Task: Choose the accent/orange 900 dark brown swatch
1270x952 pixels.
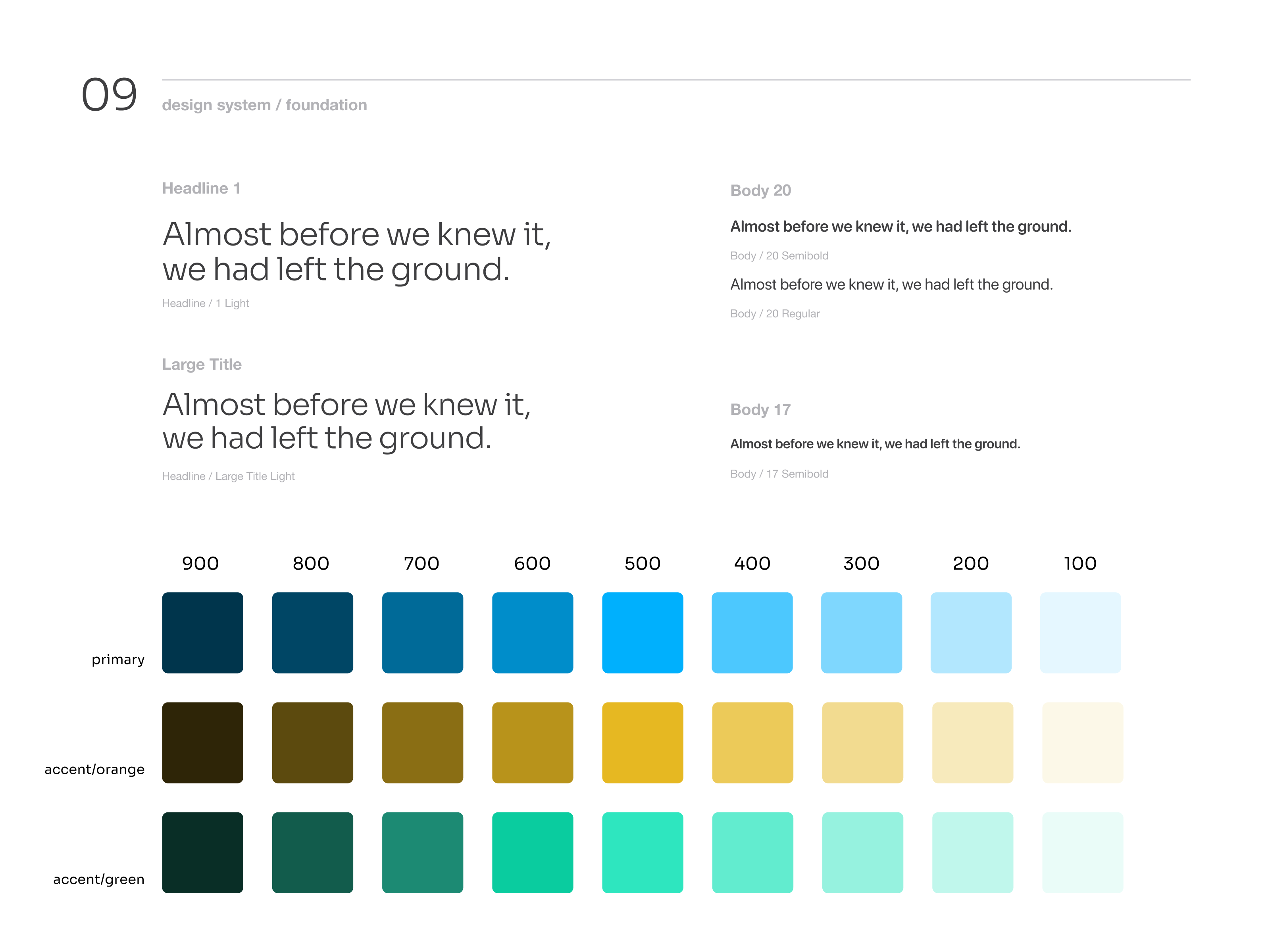Action: pyautogui.click(x=202, y=743)
